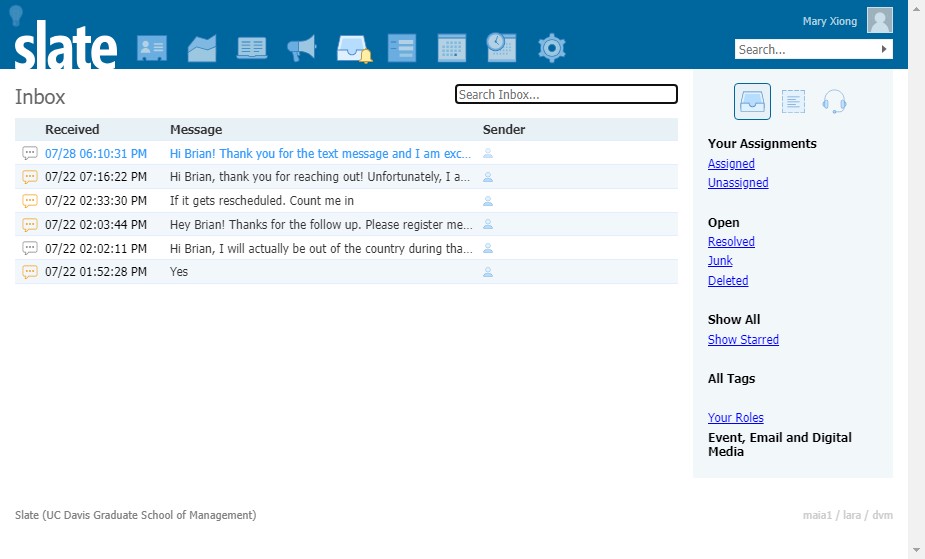Click the arrow in the top search box
925x559 pixels.
[x=884, y=50]
